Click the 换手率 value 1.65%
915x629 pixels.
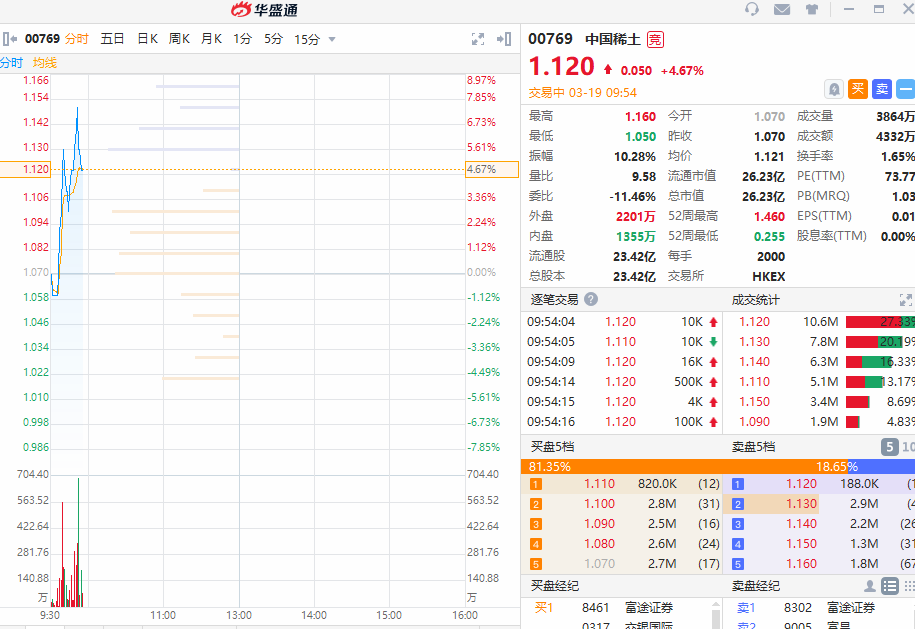click(x=897, y=156)
